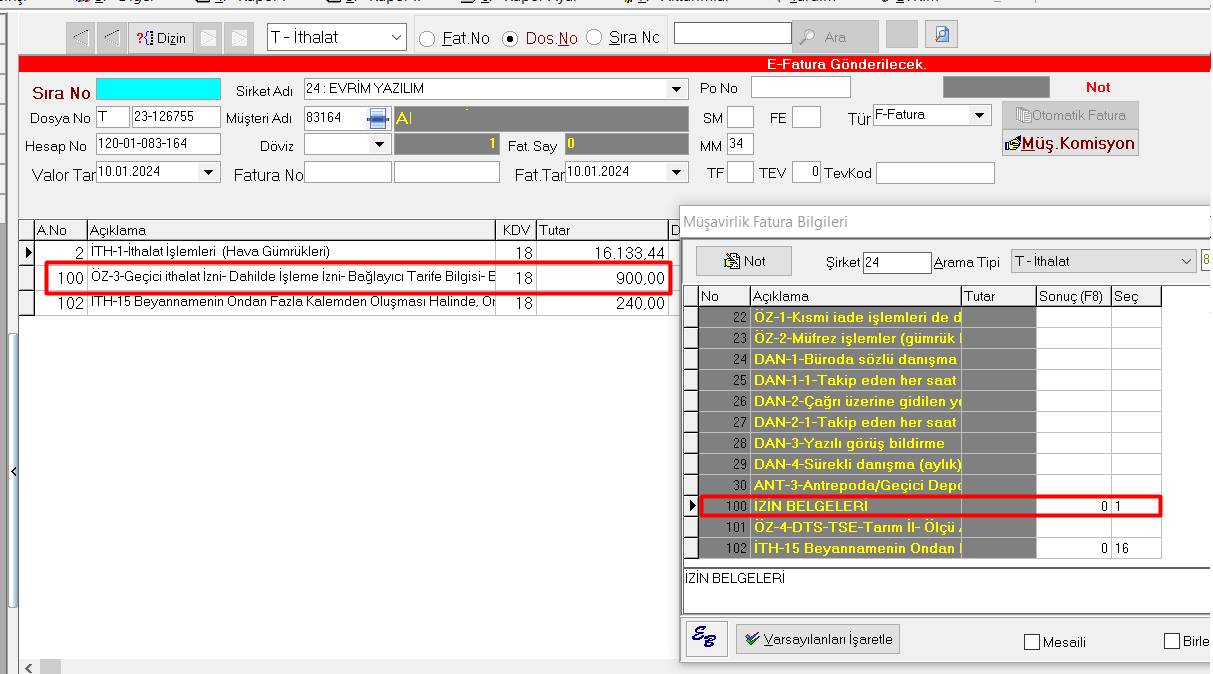The image size is (1213, 674).
Task: Select the Dos.No radio button
Action: (510, 39)
